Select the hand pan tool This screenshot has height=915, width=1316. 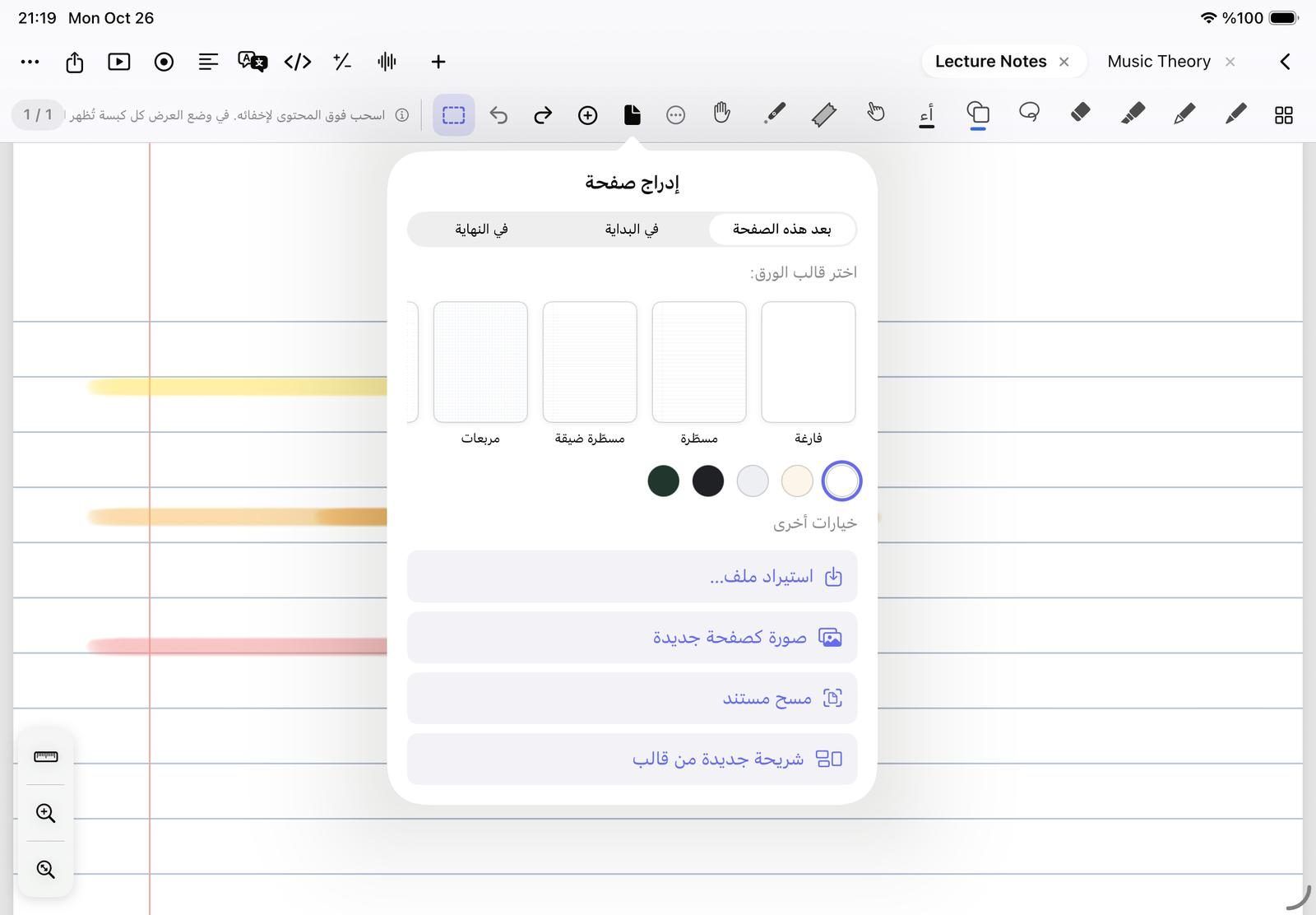click(721, 113)
